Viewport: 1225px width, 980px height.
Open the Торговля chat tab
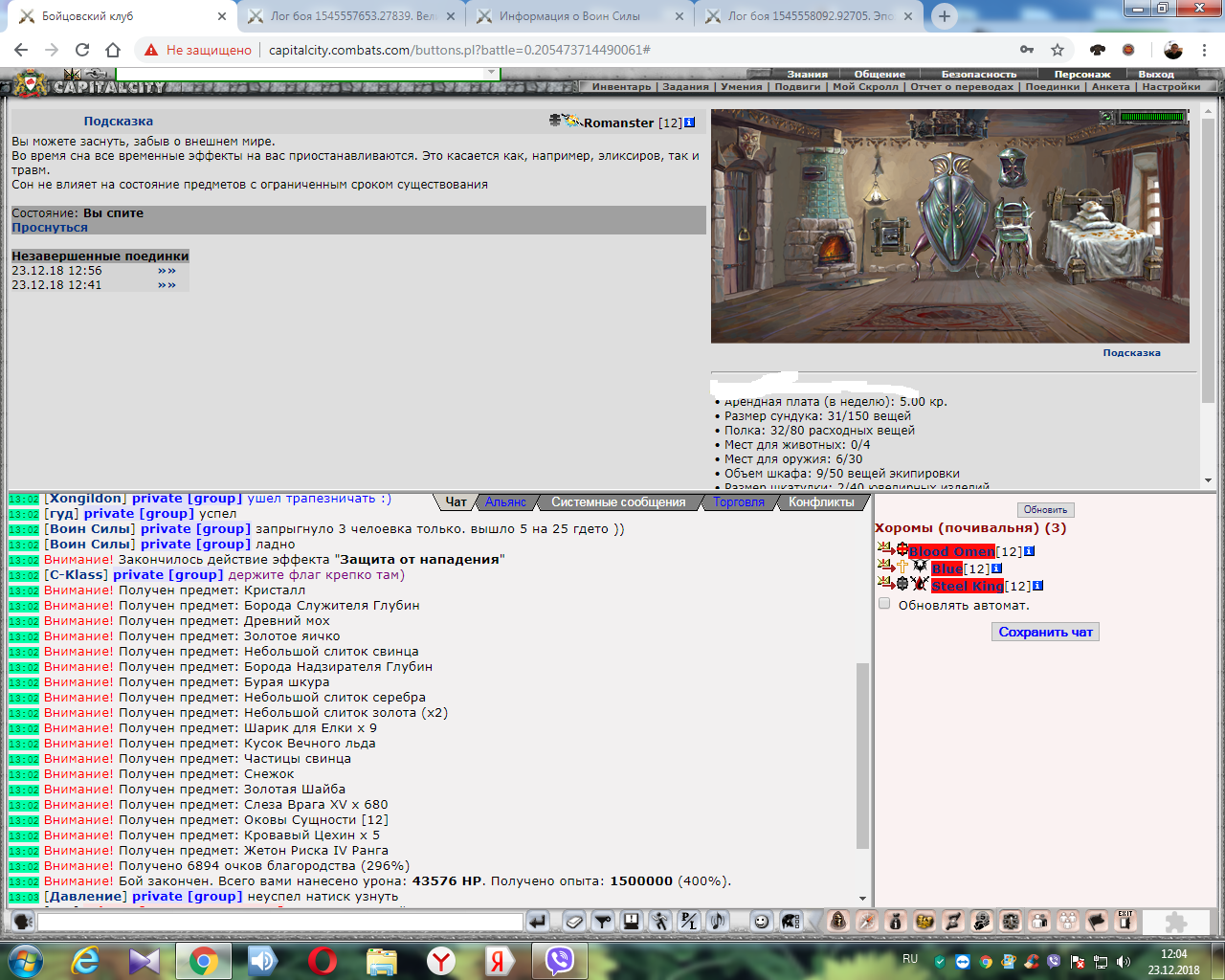point(738,501)
